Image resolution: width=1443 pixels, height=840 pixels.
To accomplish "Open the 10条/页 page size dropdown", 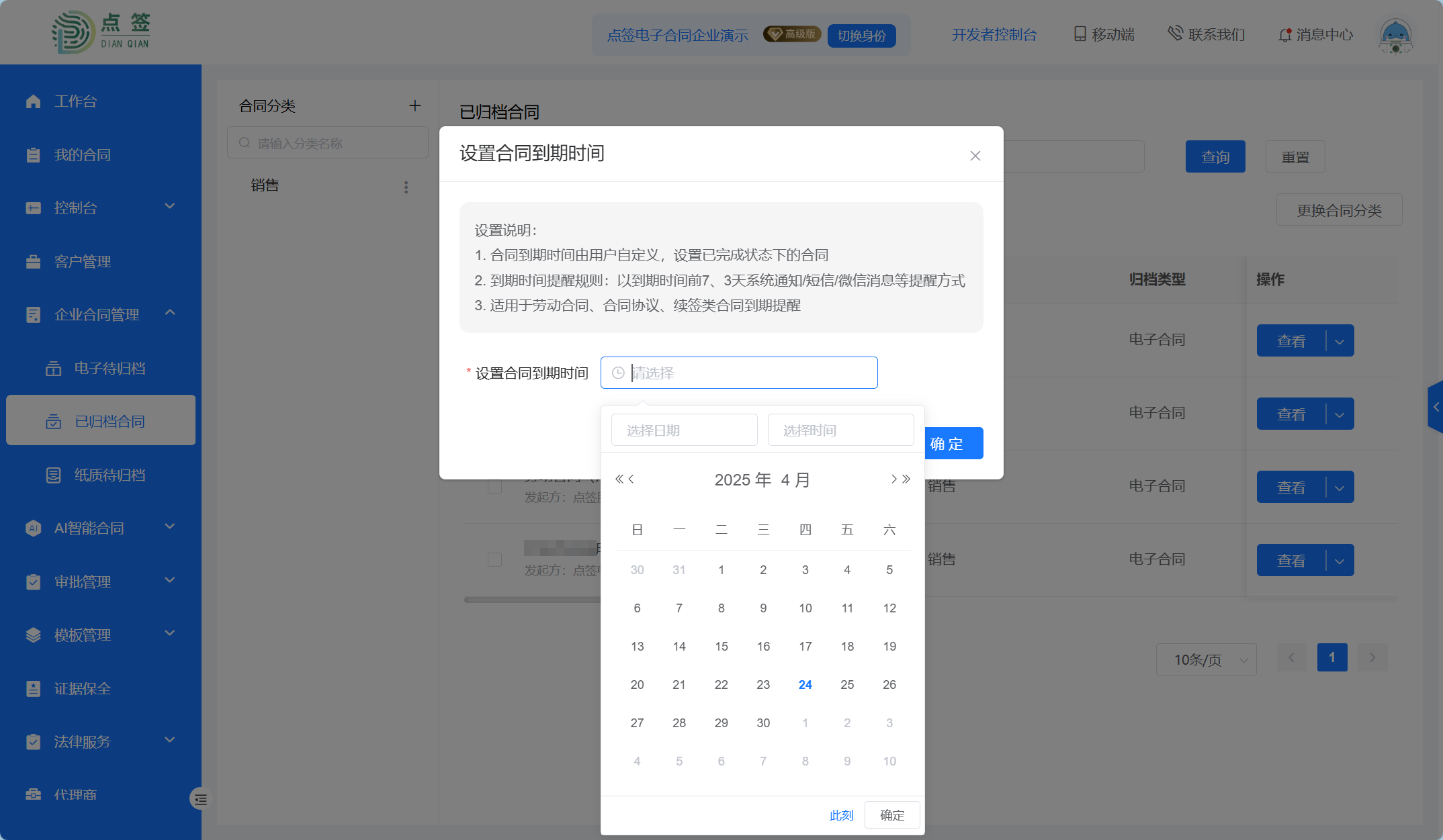I will point(1206,659).
